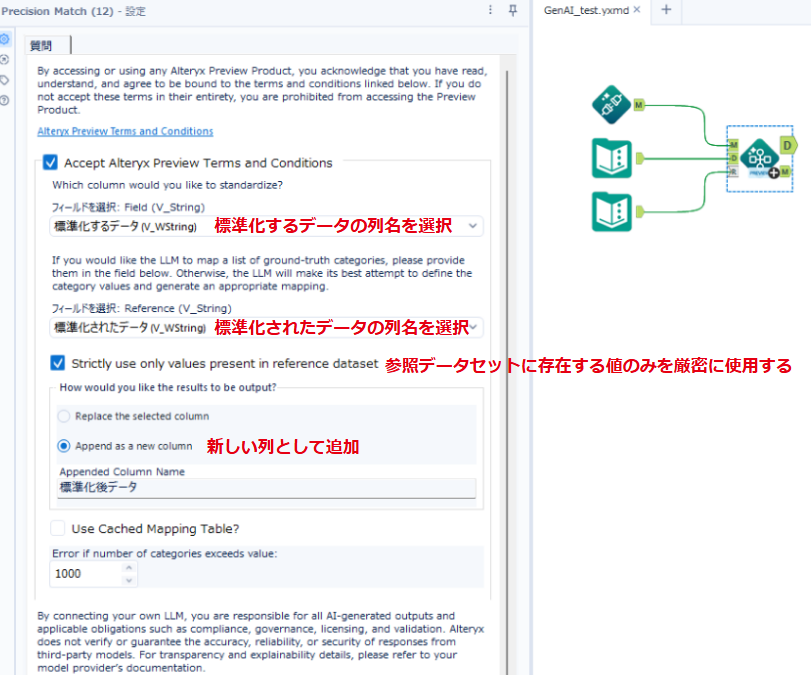Open the annotation tag icon in sidebar
811x675 pixels.
point(5,80)
